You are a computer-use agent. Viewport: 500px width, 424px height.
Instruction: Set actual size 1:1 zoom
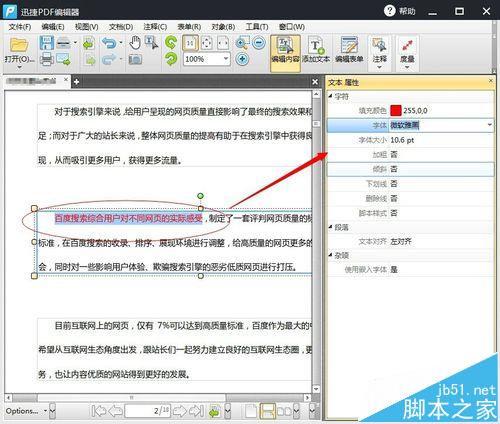point(190,43)
